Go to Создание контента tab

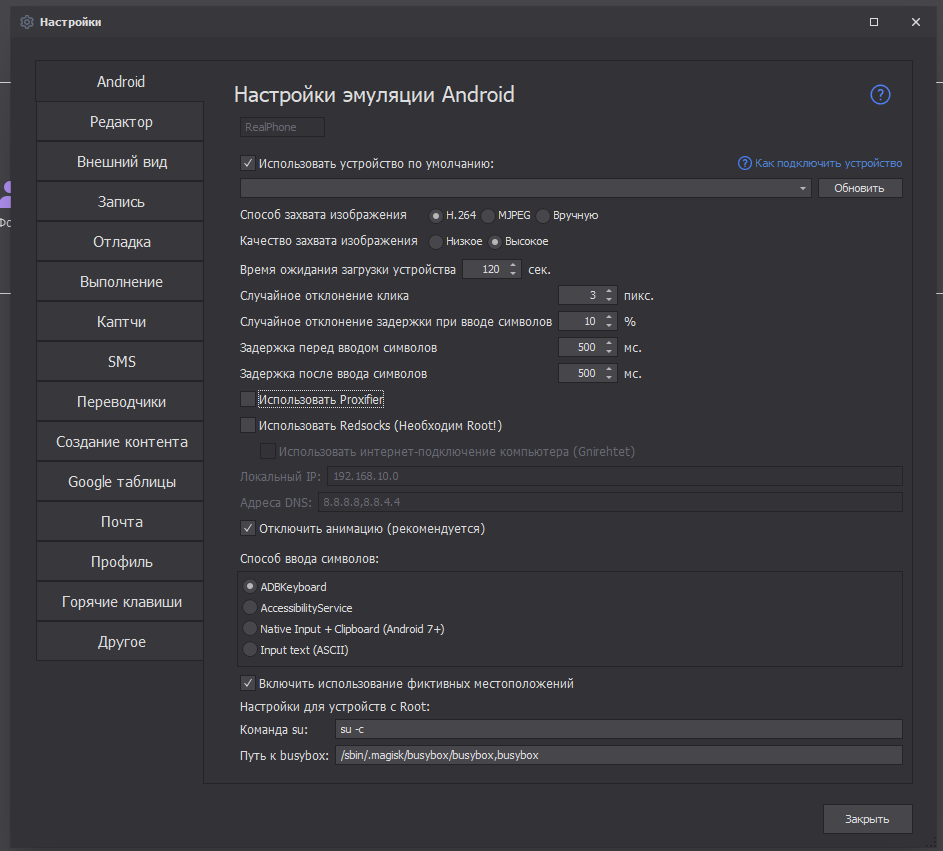tap(121, 441)
